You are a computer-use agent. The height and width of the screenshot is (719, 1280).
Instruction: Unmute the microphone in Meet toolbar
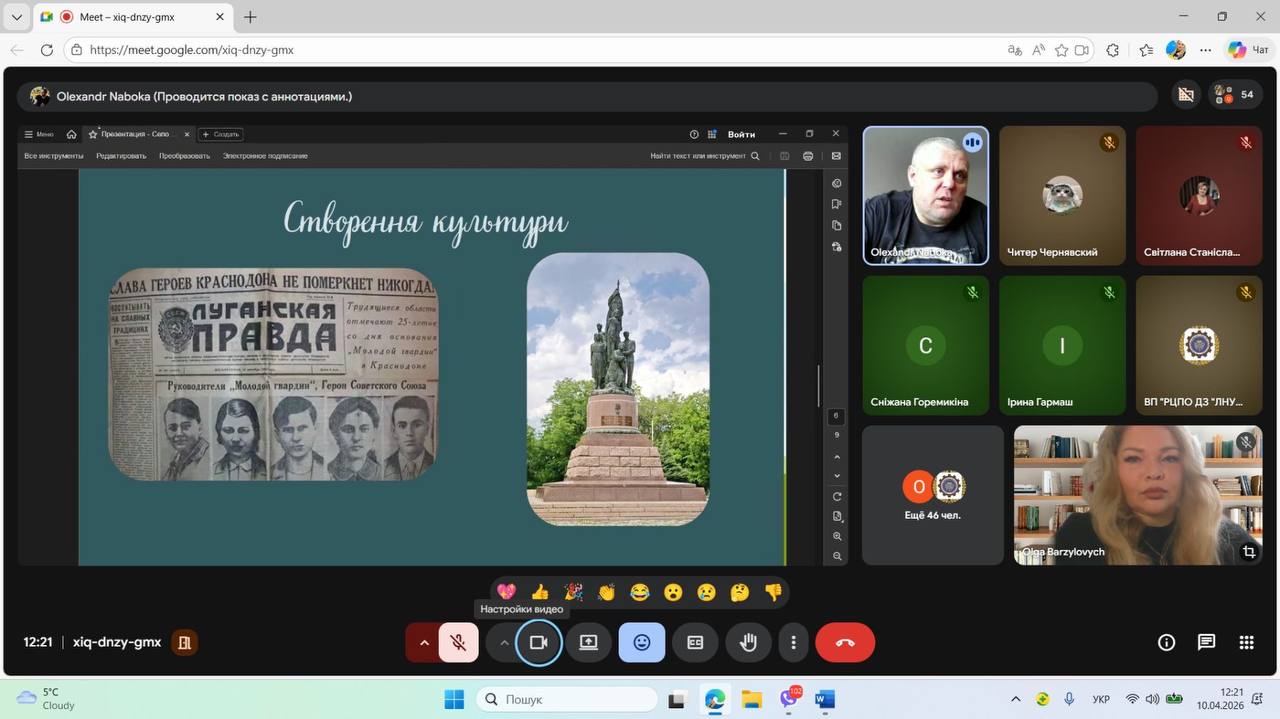click(x=459, y=643)
